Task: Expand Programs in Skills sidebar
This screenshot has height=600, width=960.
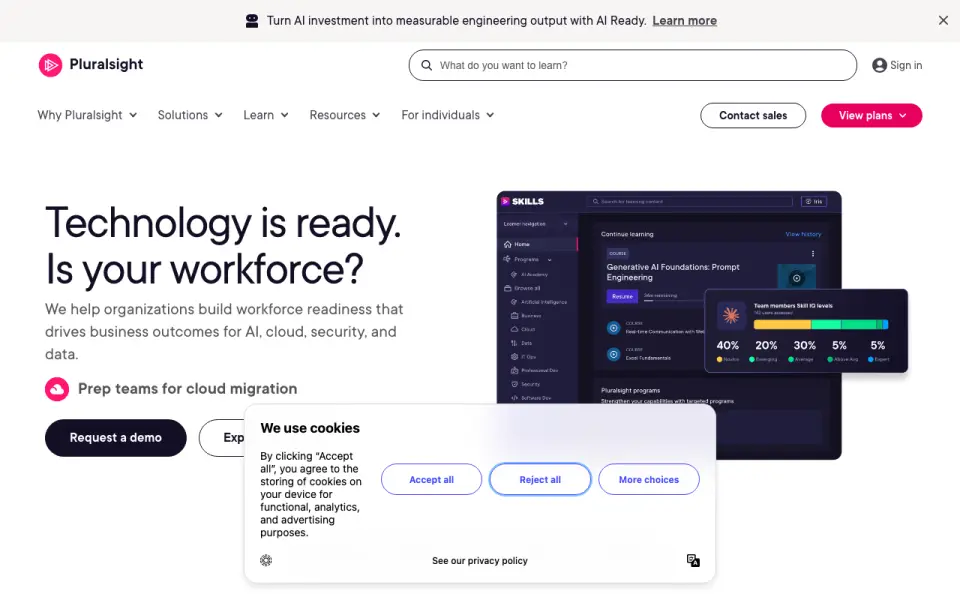Action: coord(549,260)
